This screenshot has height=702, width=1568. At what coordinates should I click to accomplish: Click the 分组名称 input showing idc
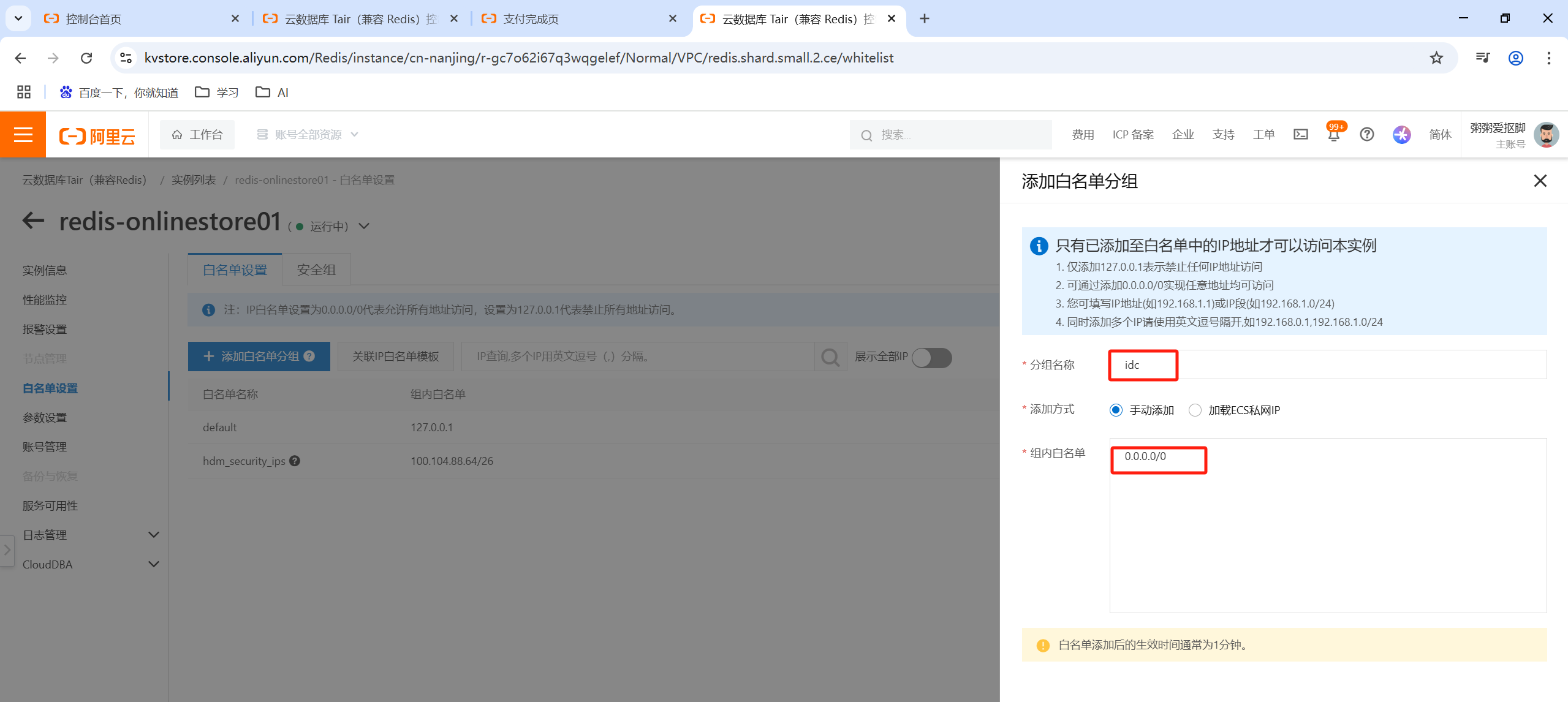point(1142,364)
